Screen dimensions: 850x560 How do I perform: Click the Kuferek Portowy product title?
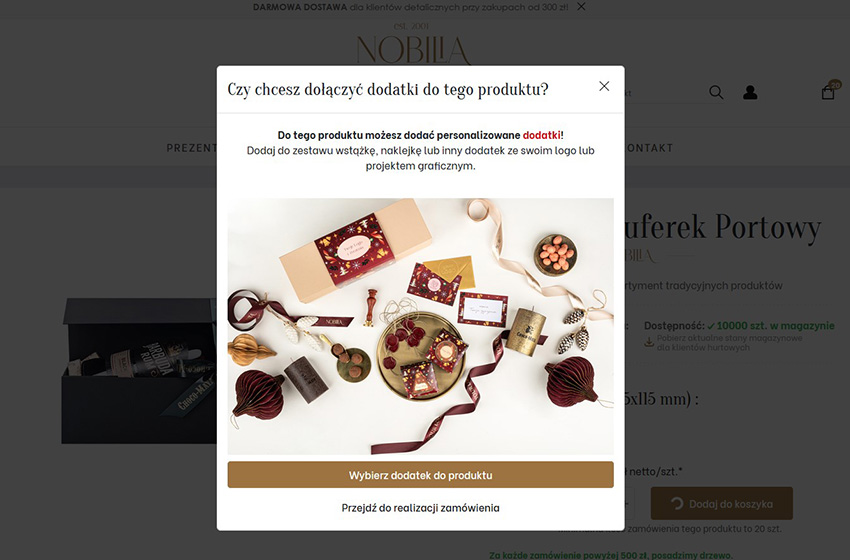tap(723, 227)
